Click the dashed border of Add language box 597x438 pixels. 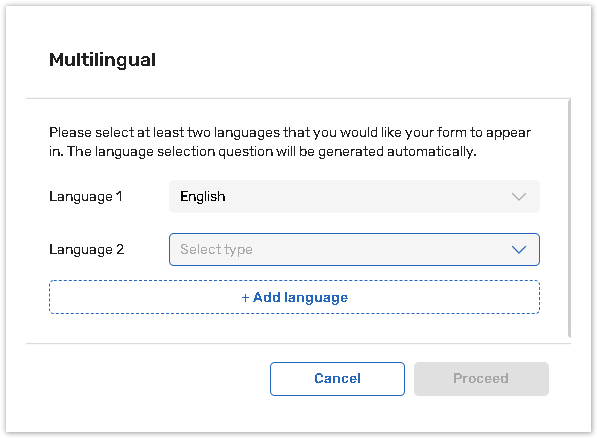pos(294,281)
